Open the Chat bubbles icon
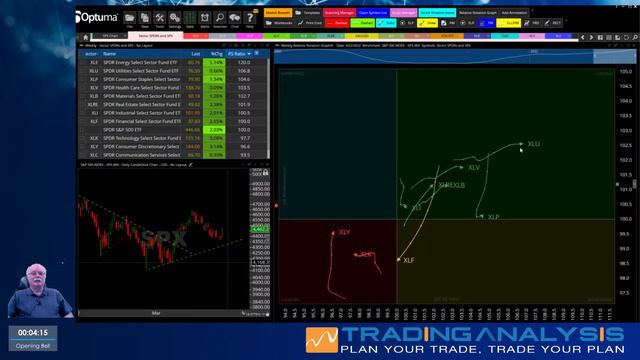 click(235, 19)
